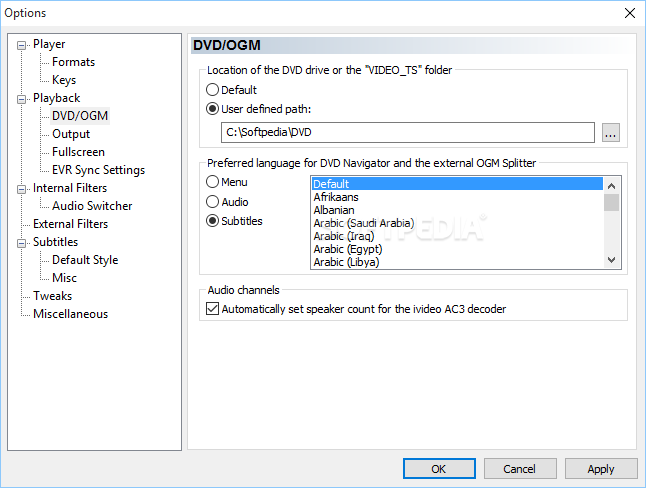Select the Subtitles language radio button
This screenshot has height=488, width=646.
point(212,221)
